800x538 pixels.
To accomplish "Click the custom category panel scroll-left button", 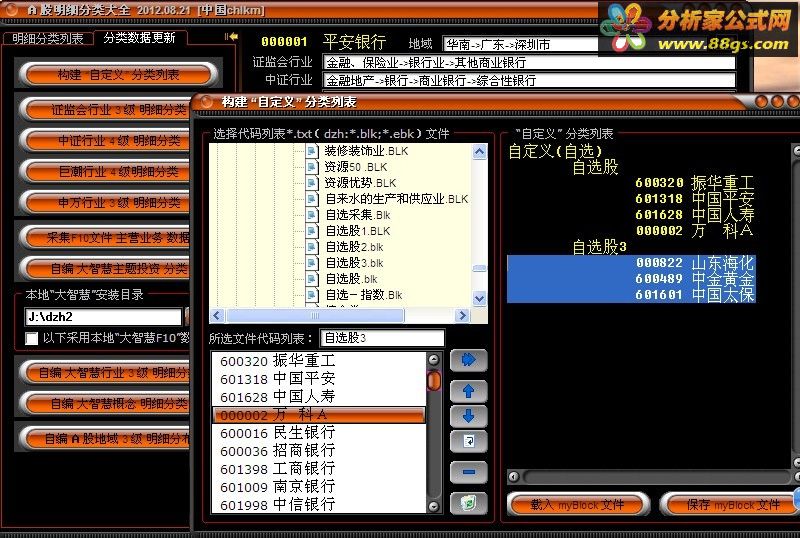I will (x=514, y=477).
